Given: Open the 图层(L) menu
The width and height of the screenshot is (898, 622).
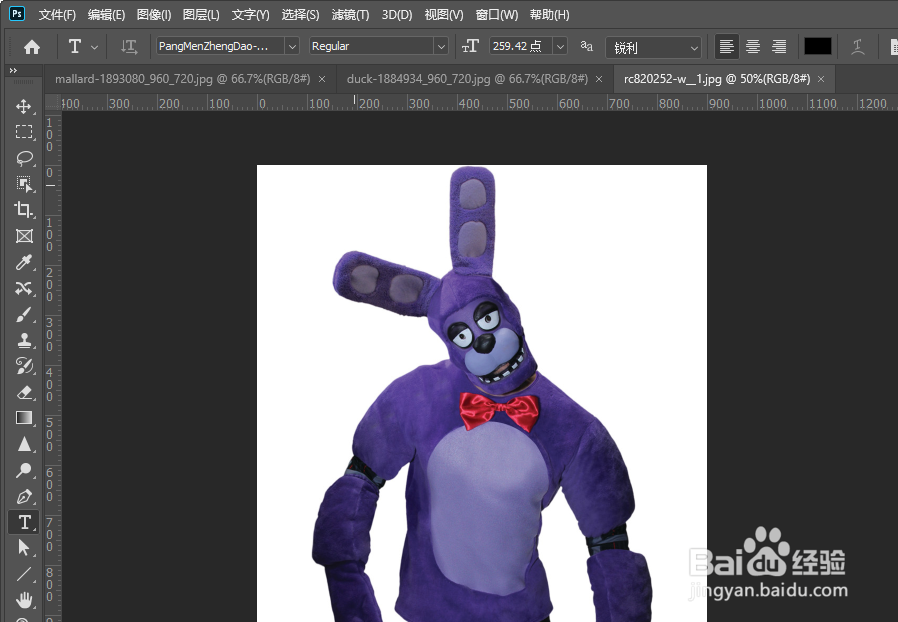Looking at the screenshot, I should pyautogui.click(x=201, y=15).
